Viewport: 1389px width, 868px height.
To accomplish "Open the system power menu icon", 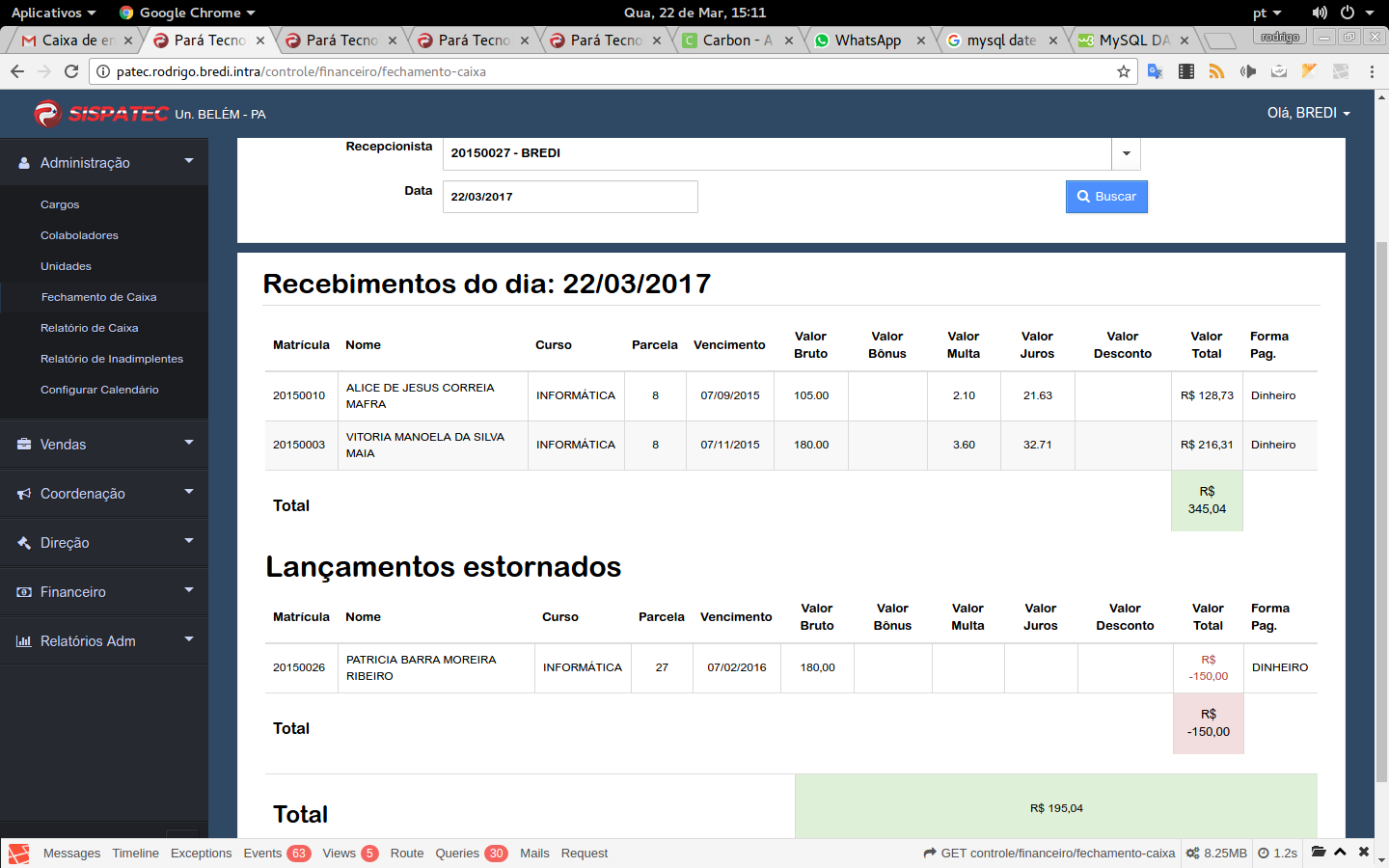I will click(x=1348, y=13).
